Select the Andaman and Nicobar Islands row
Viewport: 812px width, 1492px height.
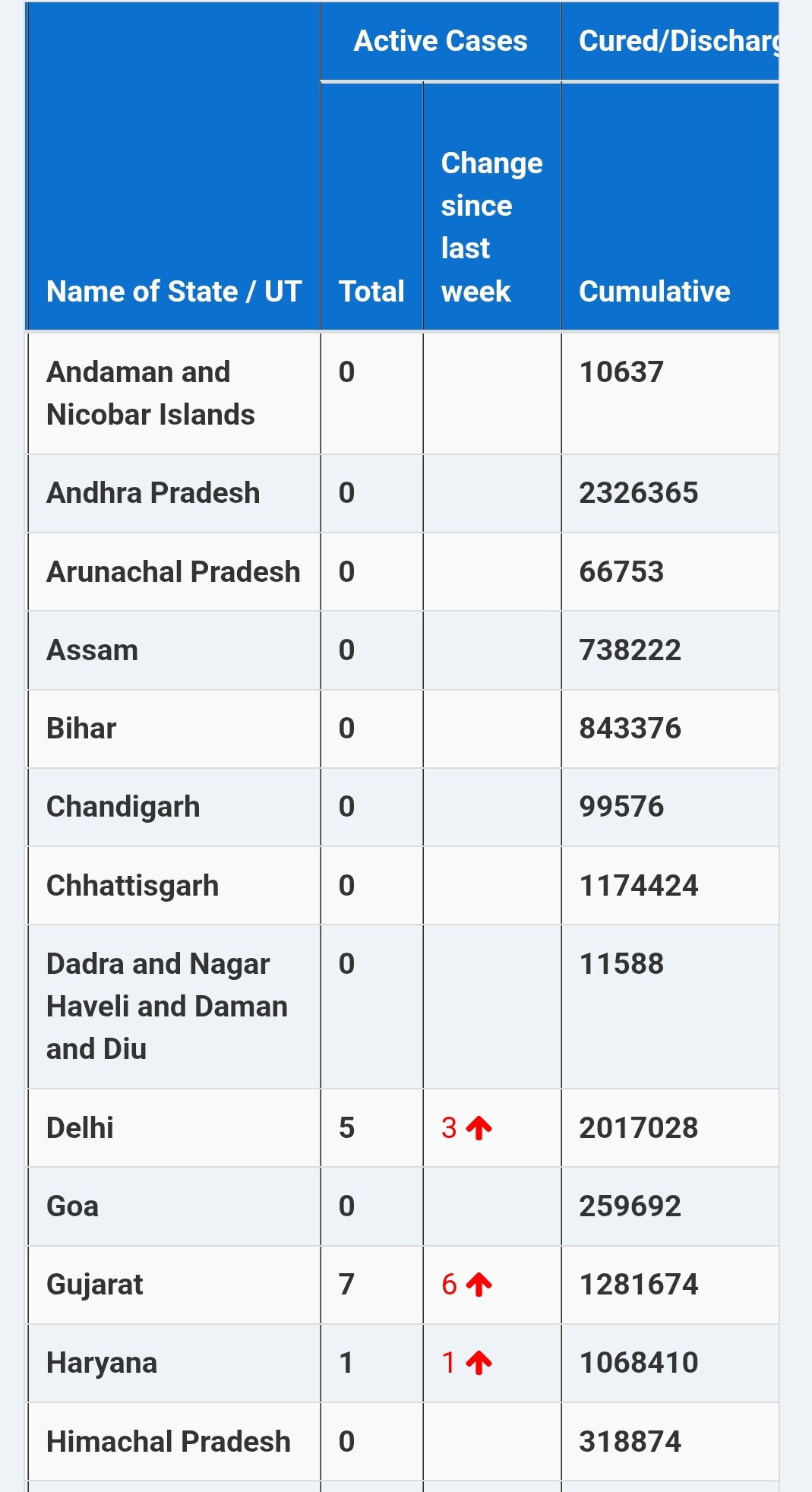point(150,394)
